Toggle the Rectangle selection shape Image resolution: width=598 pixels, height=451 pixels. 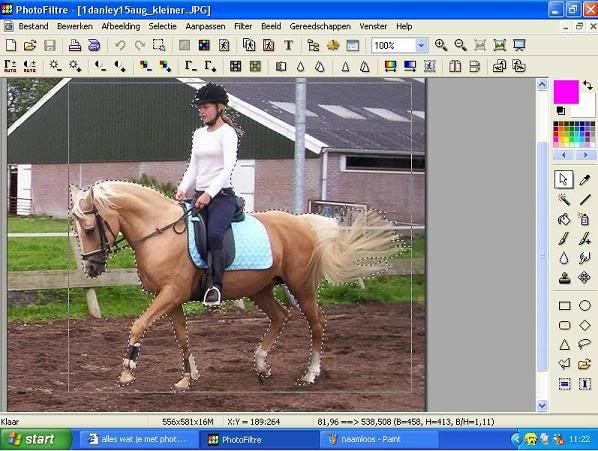pos(564,305)
